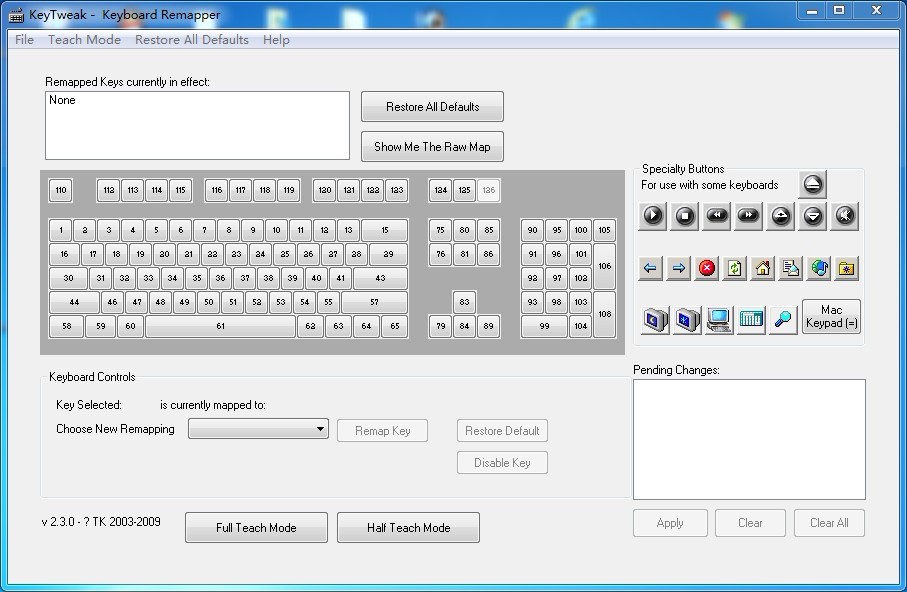Viewport: 907px width, 592px height.
Task: Click the magnifier Search specialty button
Action: click(x=782, y=319)
